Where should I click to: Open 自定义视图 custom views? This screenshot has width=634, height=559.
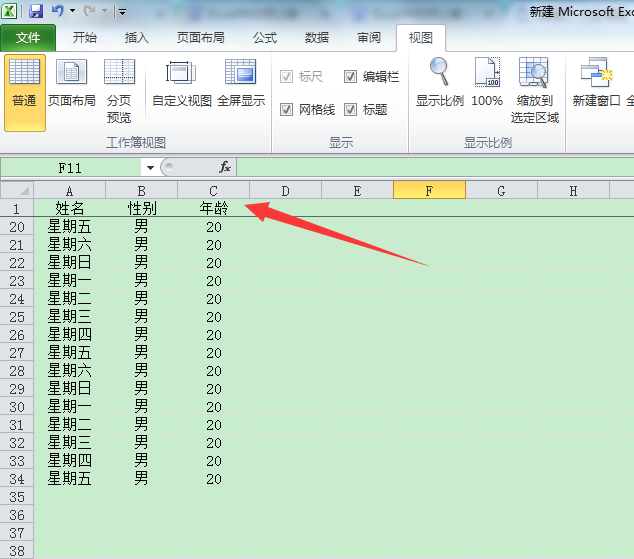pyautogui.click(x=182, y=83)
